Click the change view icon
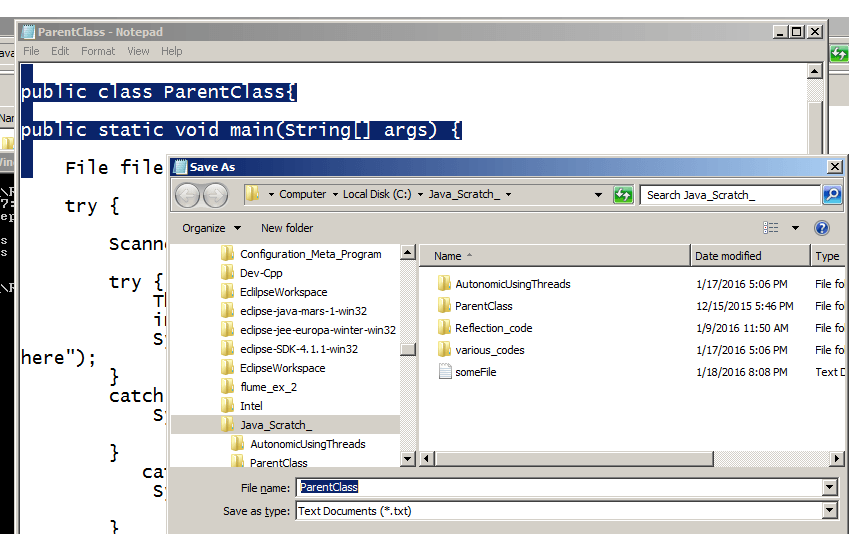 pyautogui.click(x=771, y=228)
